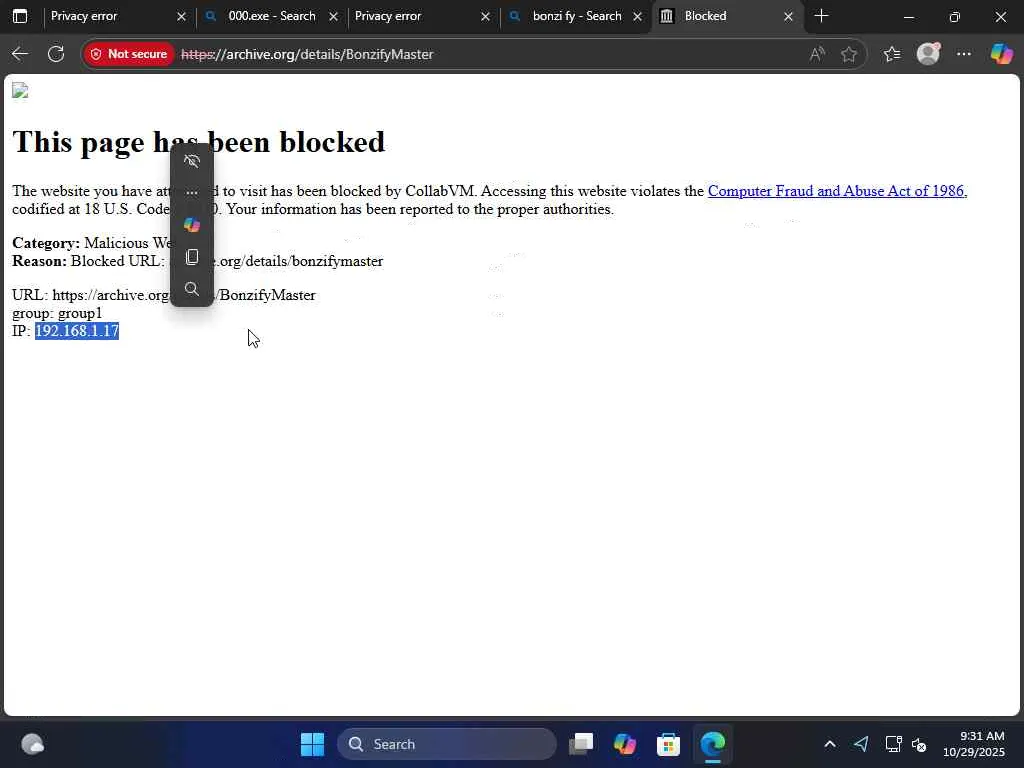Click the highlighted IP 192.168.1.17

[77, 331]
